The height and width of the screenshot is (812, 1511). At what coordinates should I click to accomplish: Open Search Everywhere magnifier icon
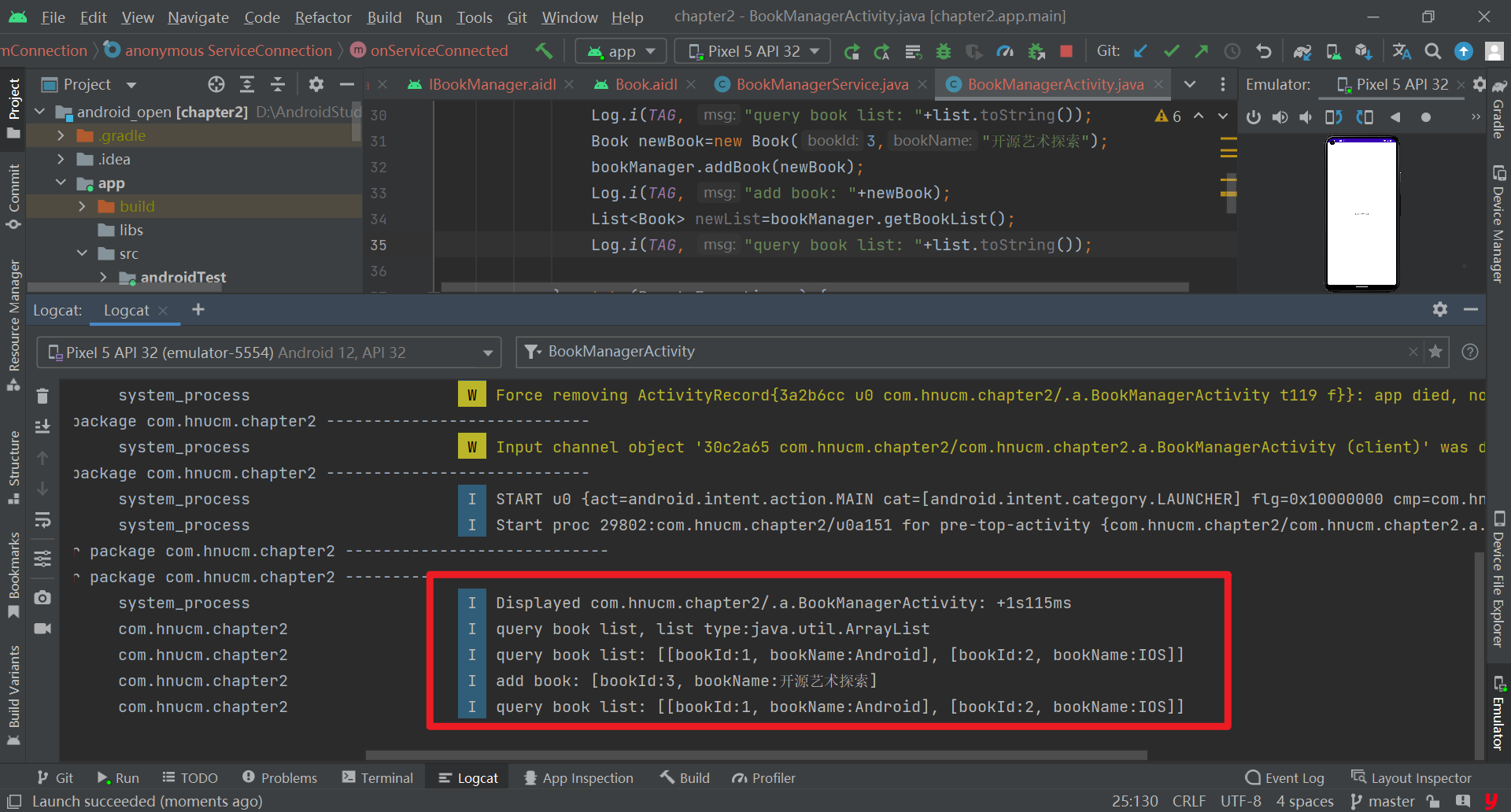click(x=1433, y=51)
